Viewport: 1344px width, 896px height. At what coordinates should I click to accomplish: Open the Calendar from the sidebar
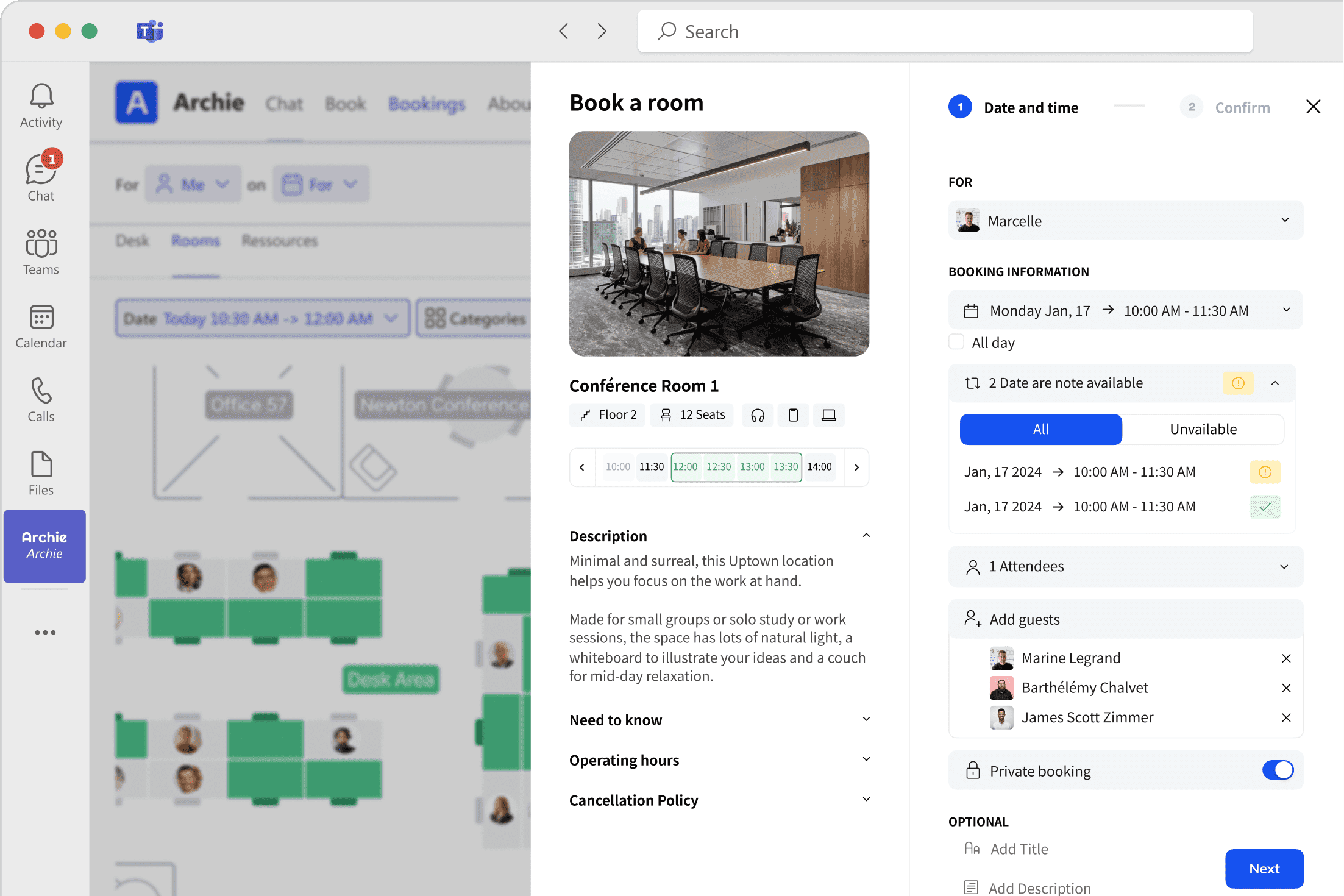[40, 325]
